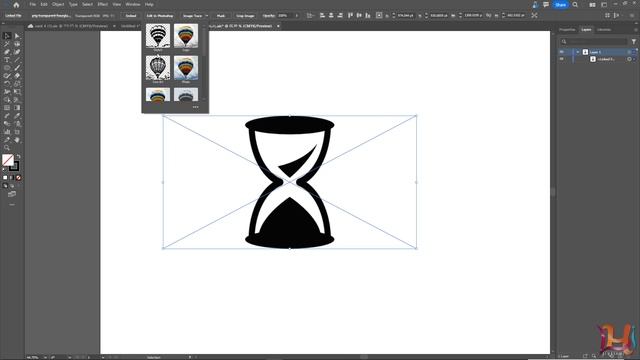The image size is (640, 360).
Task: Expand the Opacity slider arrow
Action: tap(296, 16)
